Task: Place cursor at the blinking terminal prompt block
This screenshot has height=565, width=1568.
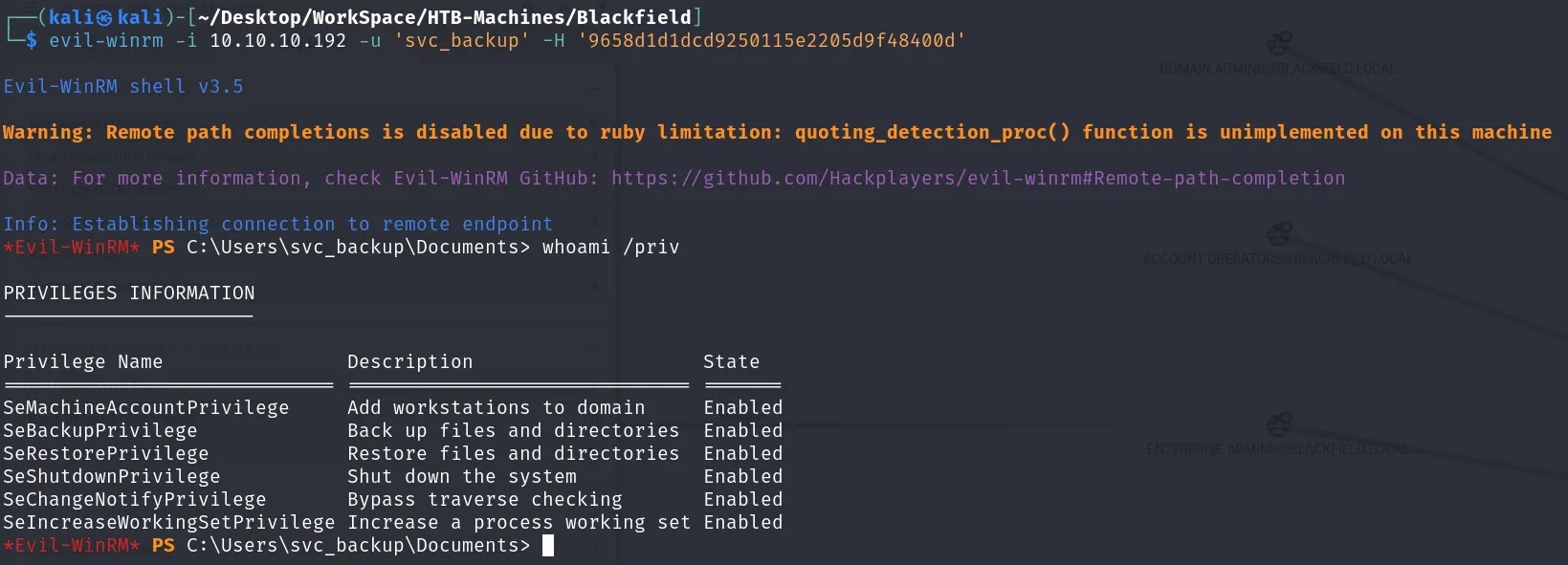Action: pyautogui.click(x=548, y=546)
